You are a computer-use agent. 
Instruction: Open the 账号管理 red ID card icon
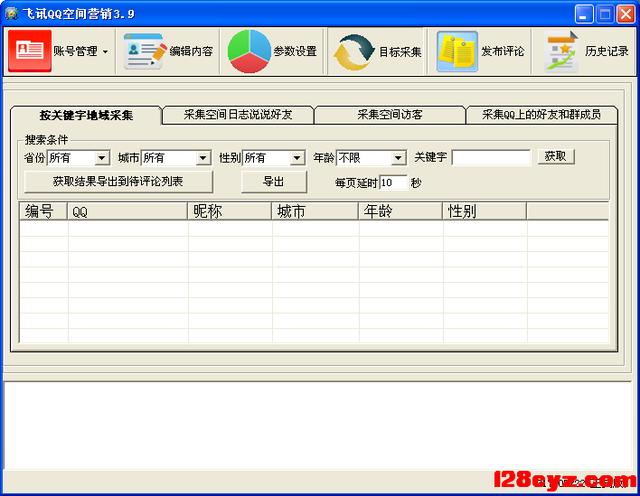pos(30,51)
